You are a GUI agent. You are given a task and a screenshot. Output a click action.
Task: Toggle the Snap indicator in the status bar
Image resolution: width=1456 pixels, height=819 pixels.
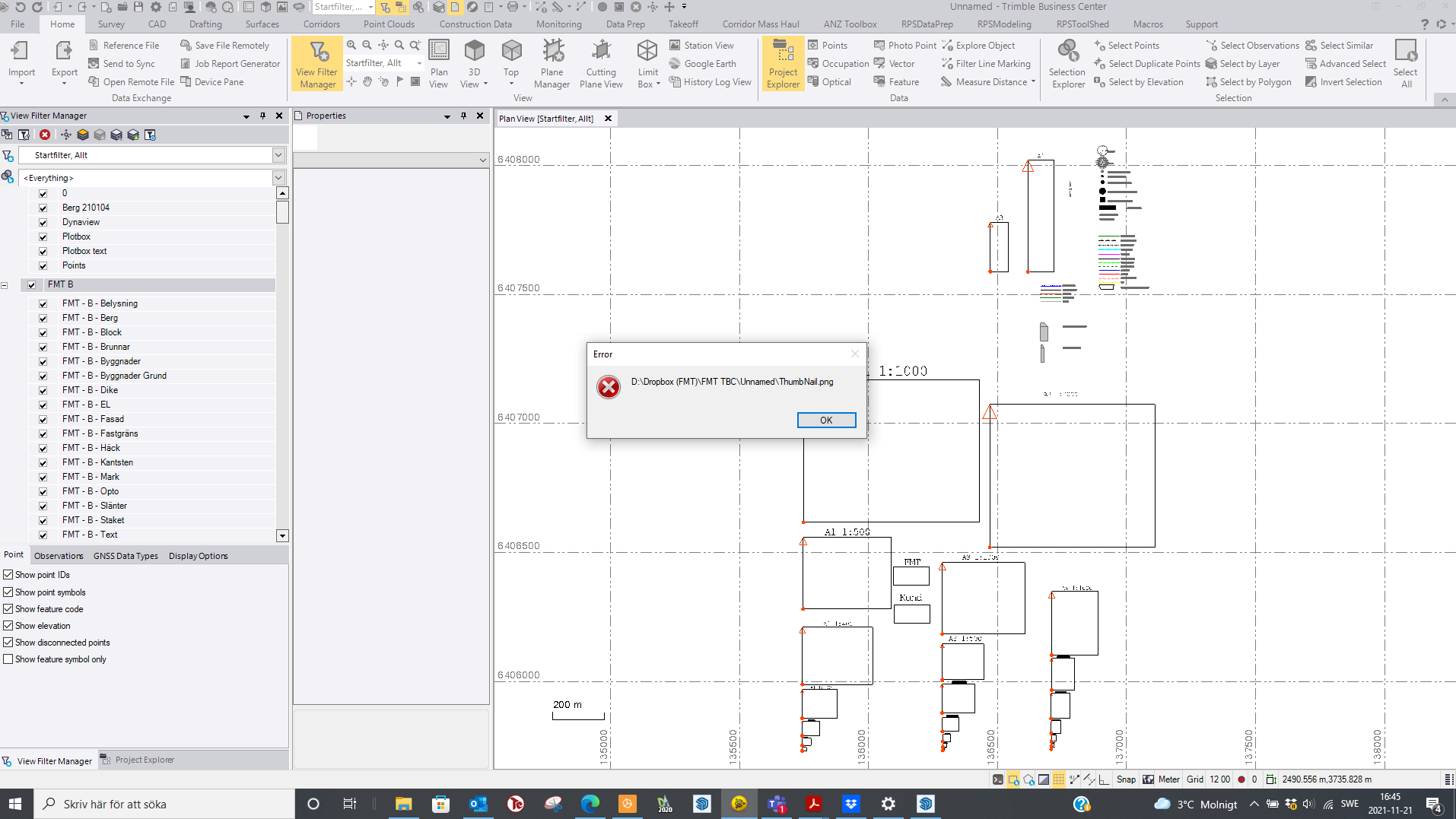[1125, 779]
